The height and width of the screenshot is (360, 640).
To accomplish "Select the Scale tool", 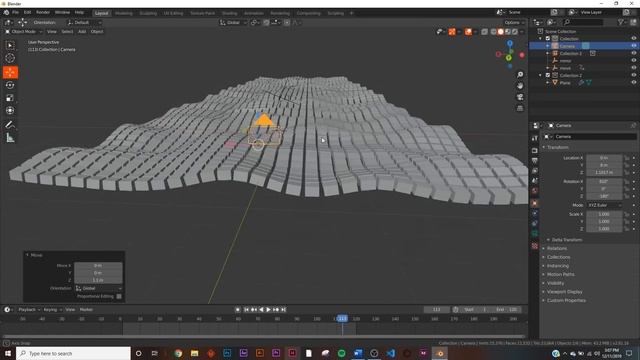I will [10, 98].
